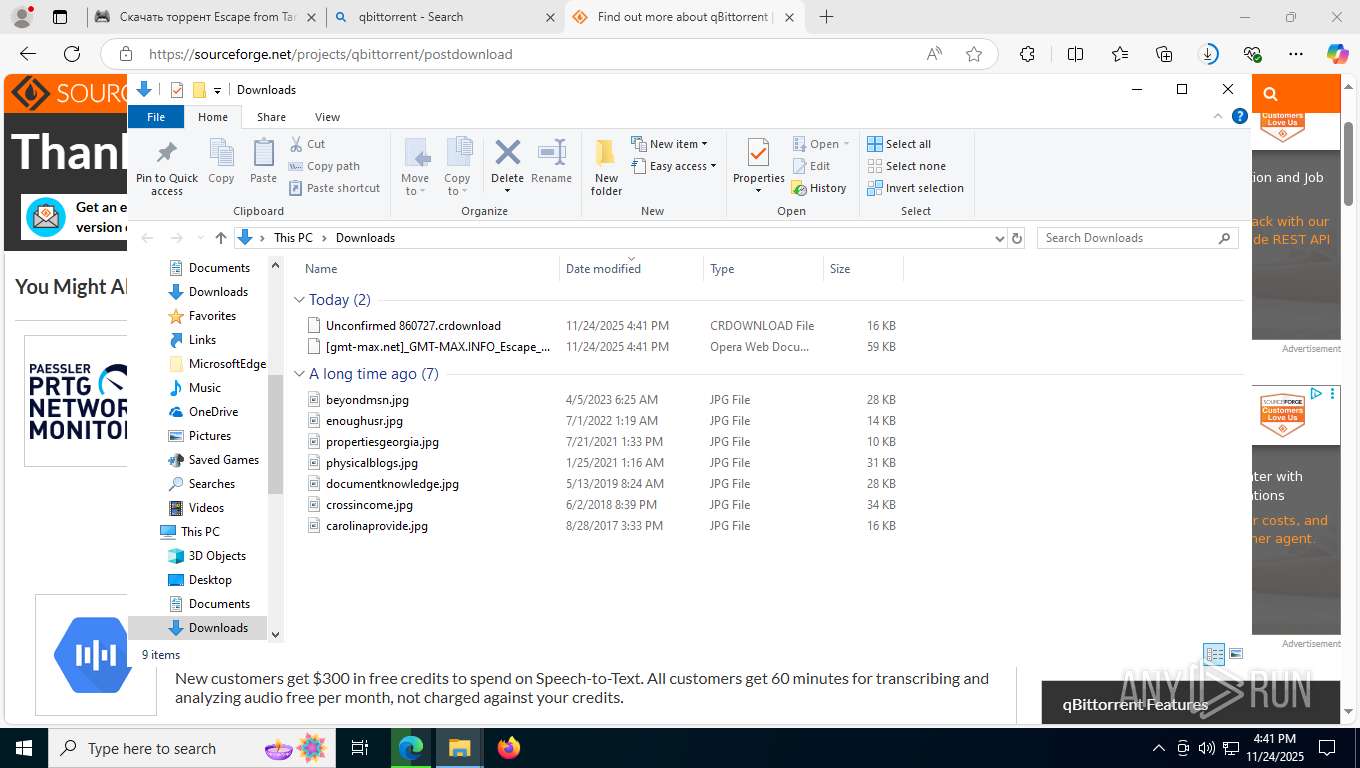1360x768 pixels.
Task: Open the File menu tab
Action: pos(156,117)
